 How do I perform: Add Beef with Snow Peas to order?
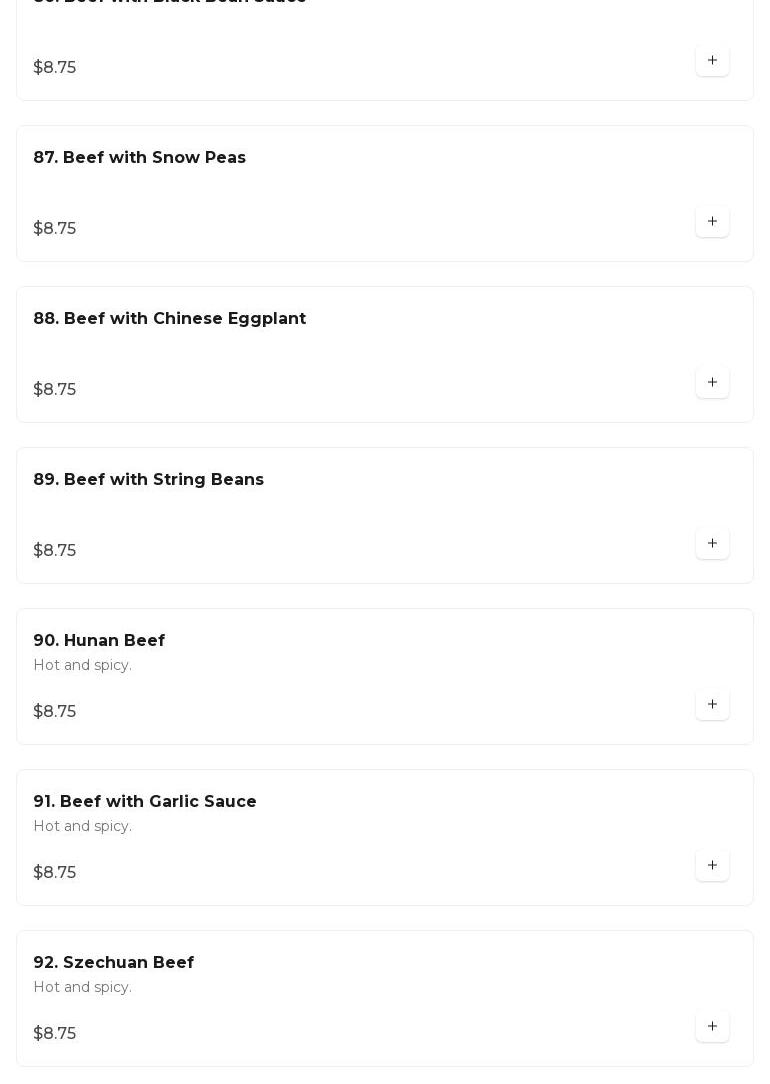pos(712,221)
